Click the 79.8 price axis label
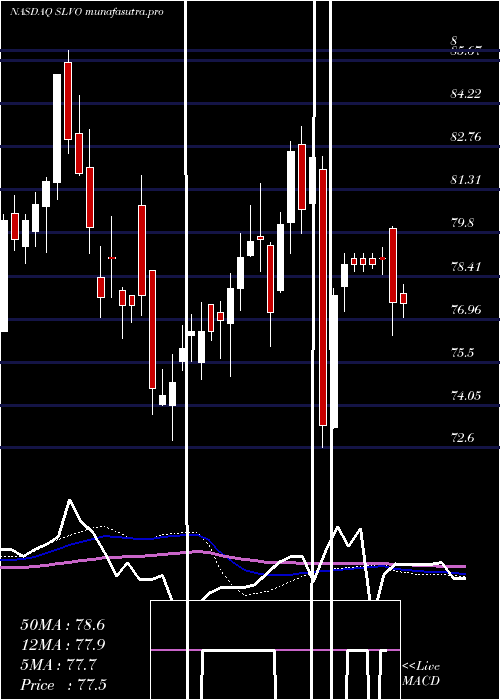Image resolution: width=500 pixels, height=700 pixels. tap(462, 222)
